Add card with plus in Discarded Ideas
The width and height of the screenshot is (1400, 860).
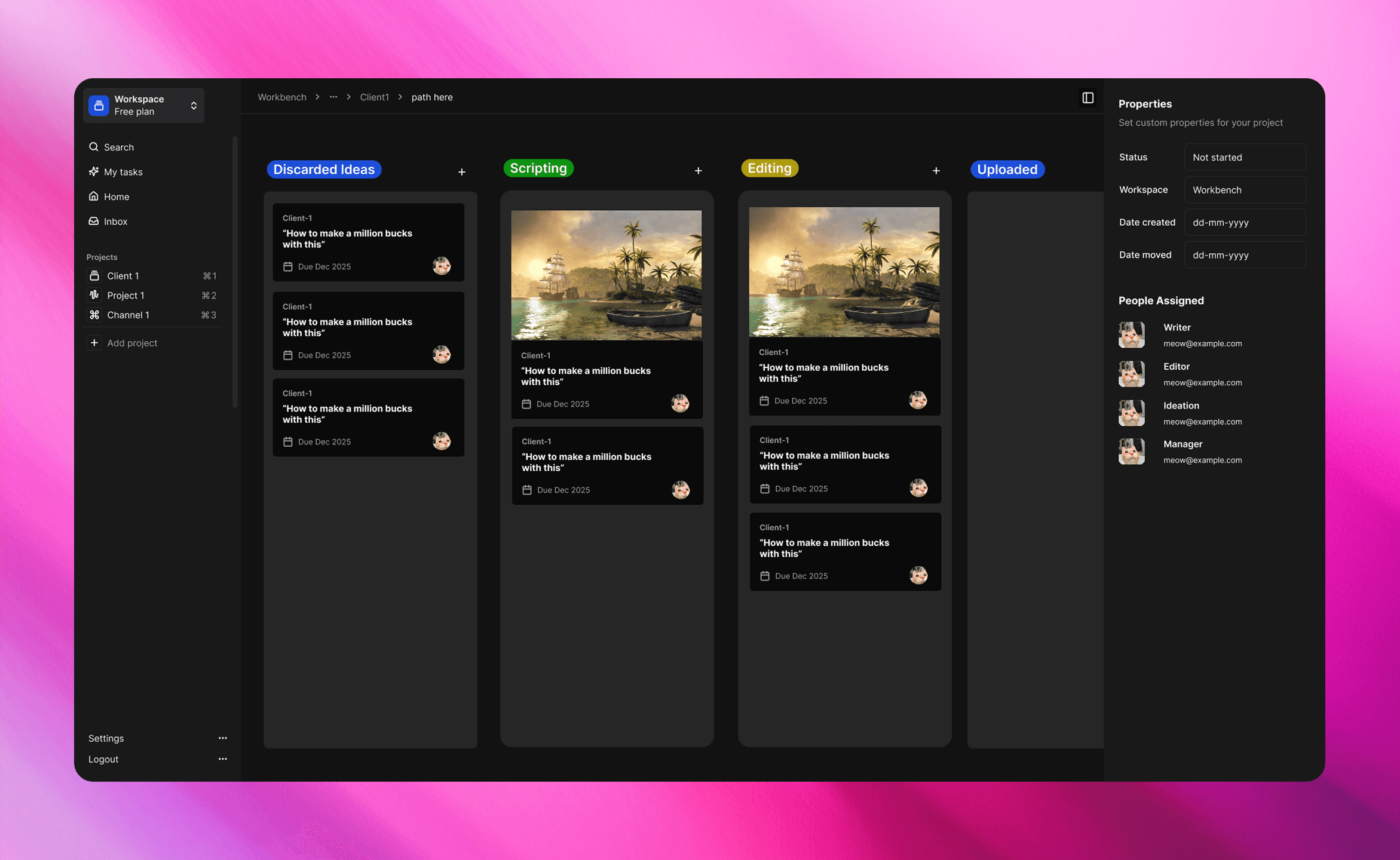click(462, 172)
